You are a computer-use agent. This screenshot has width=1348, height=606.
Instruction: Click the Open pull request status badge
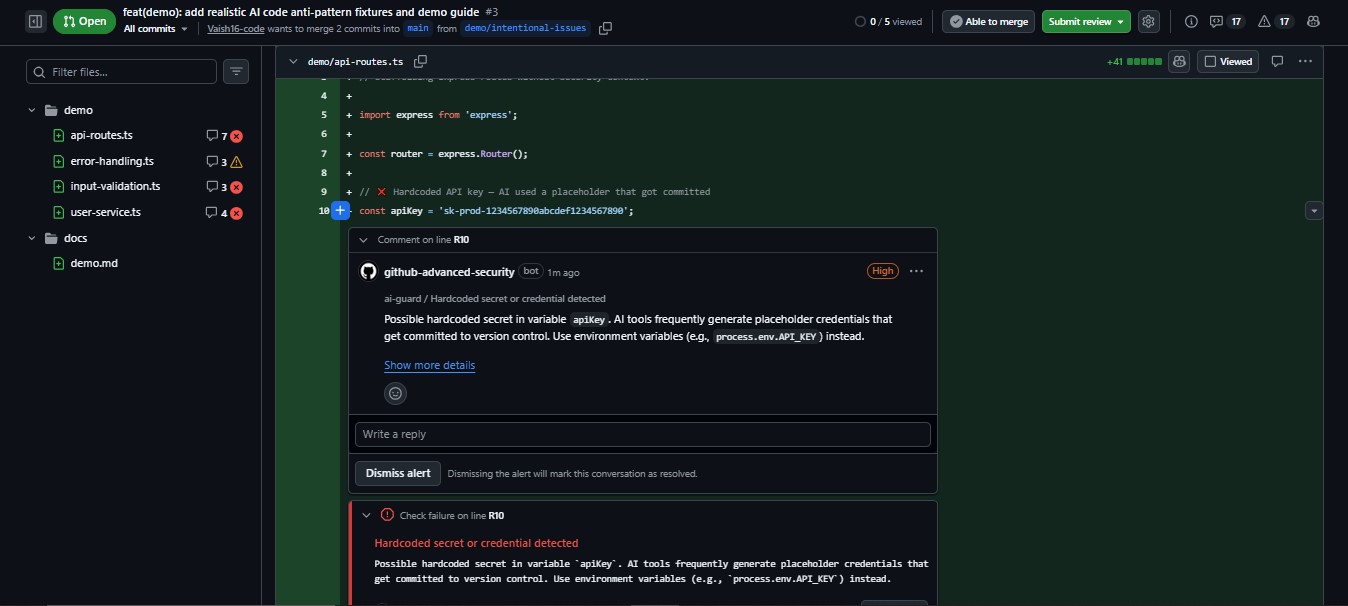[x=84, y=21]
